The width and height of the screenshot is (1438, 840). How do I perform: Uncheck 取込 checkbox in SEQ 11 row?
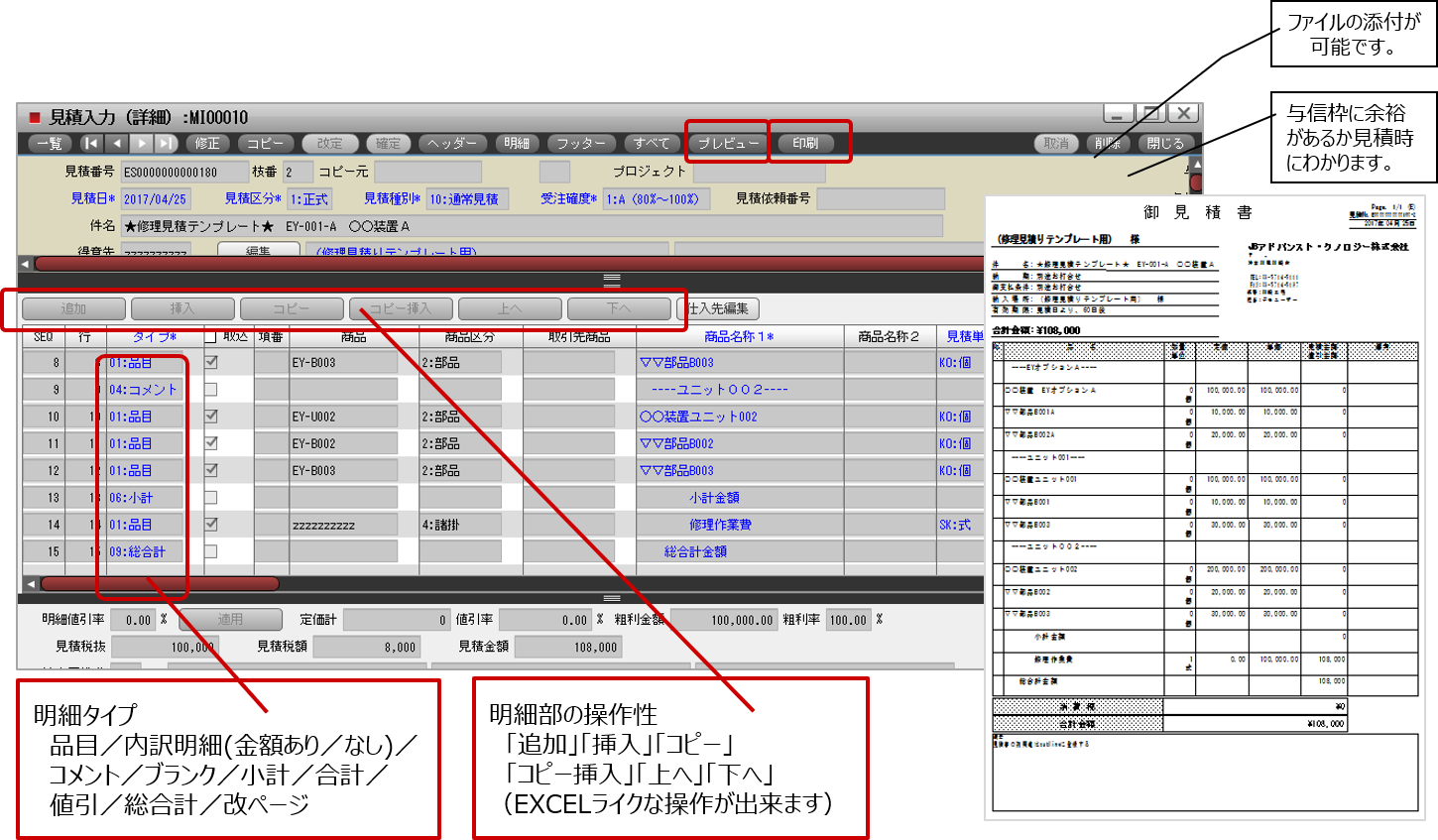210,443
